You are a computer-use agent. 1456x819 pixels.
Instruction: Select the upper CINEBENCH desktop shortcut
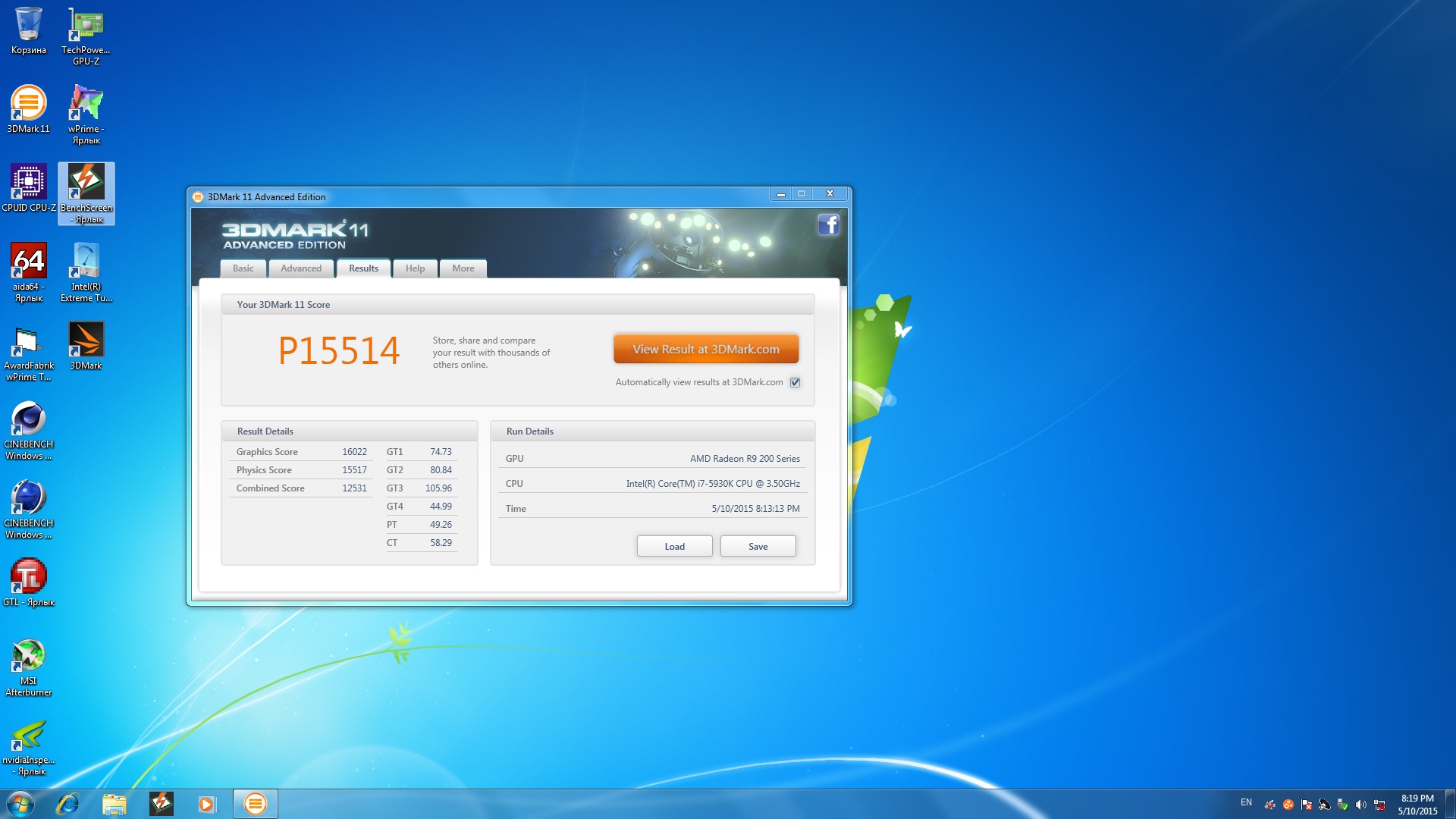pyautogui.click(x=29, y=430)
